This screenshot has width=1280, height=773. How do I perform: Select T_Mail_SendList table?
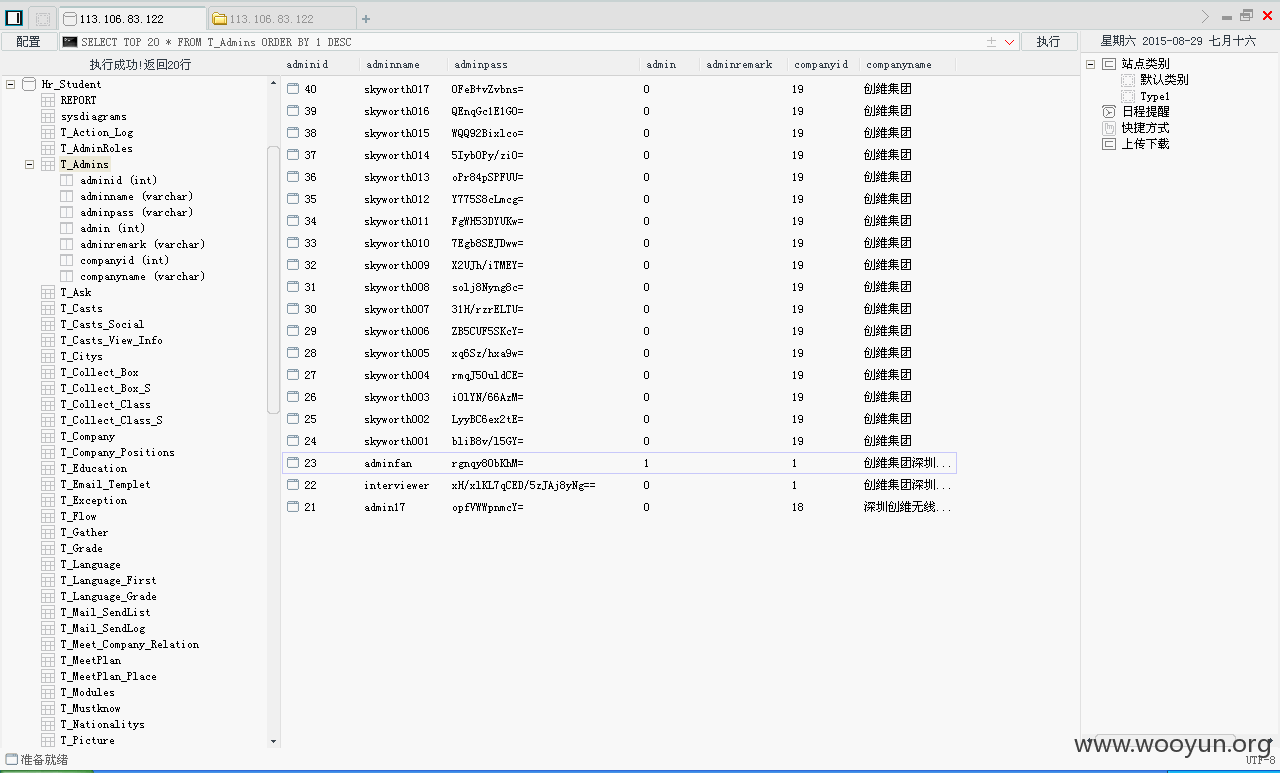(105, 612)
